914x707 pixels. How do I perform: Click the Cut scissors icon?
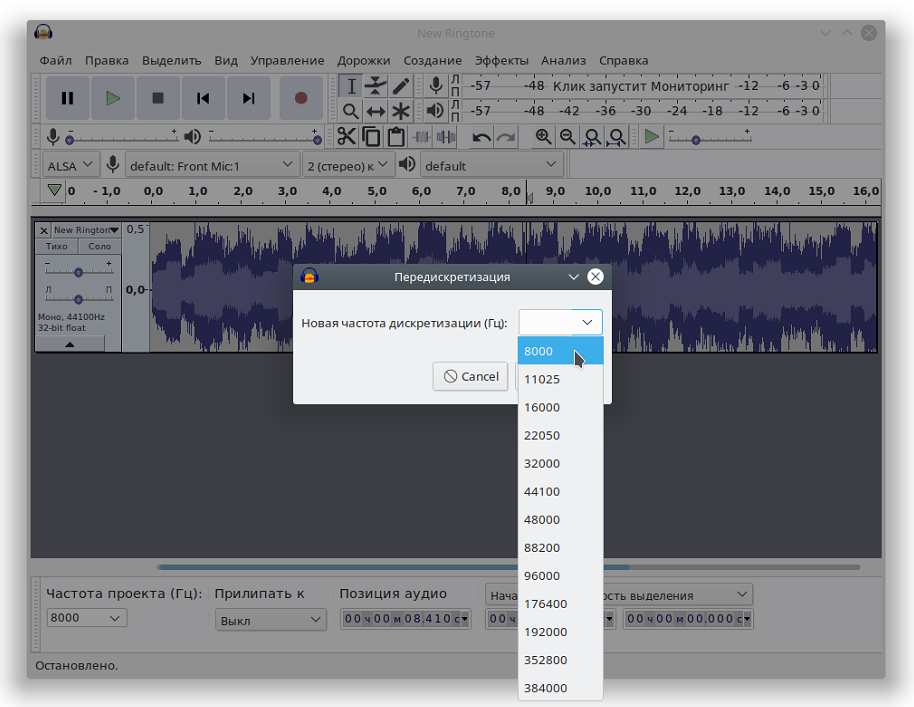pyautogui.click(x=346, y=137)
